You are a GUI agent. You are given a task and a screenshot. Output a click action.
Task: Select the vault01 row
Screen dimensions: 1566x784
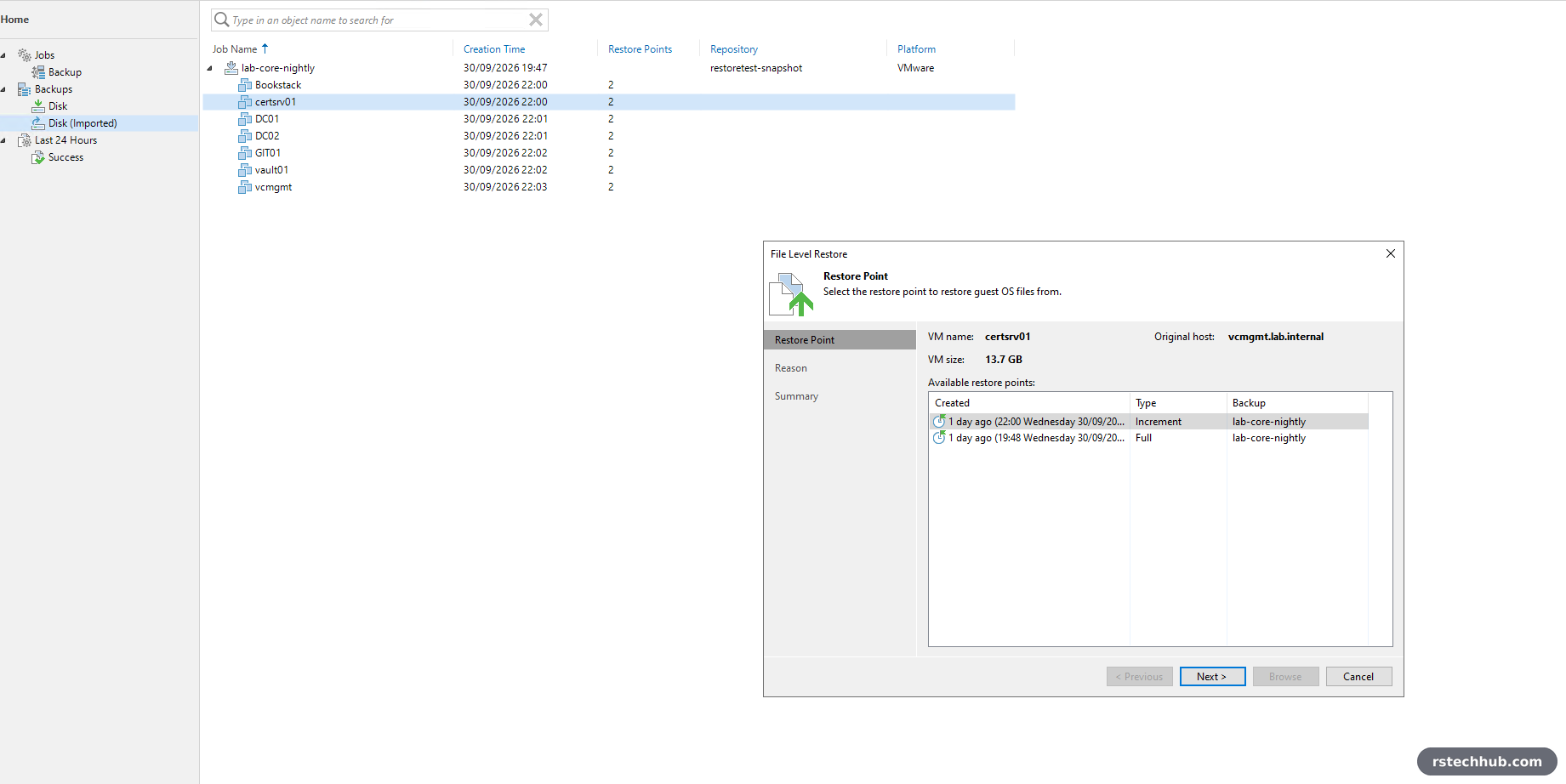tap(609, 170)
